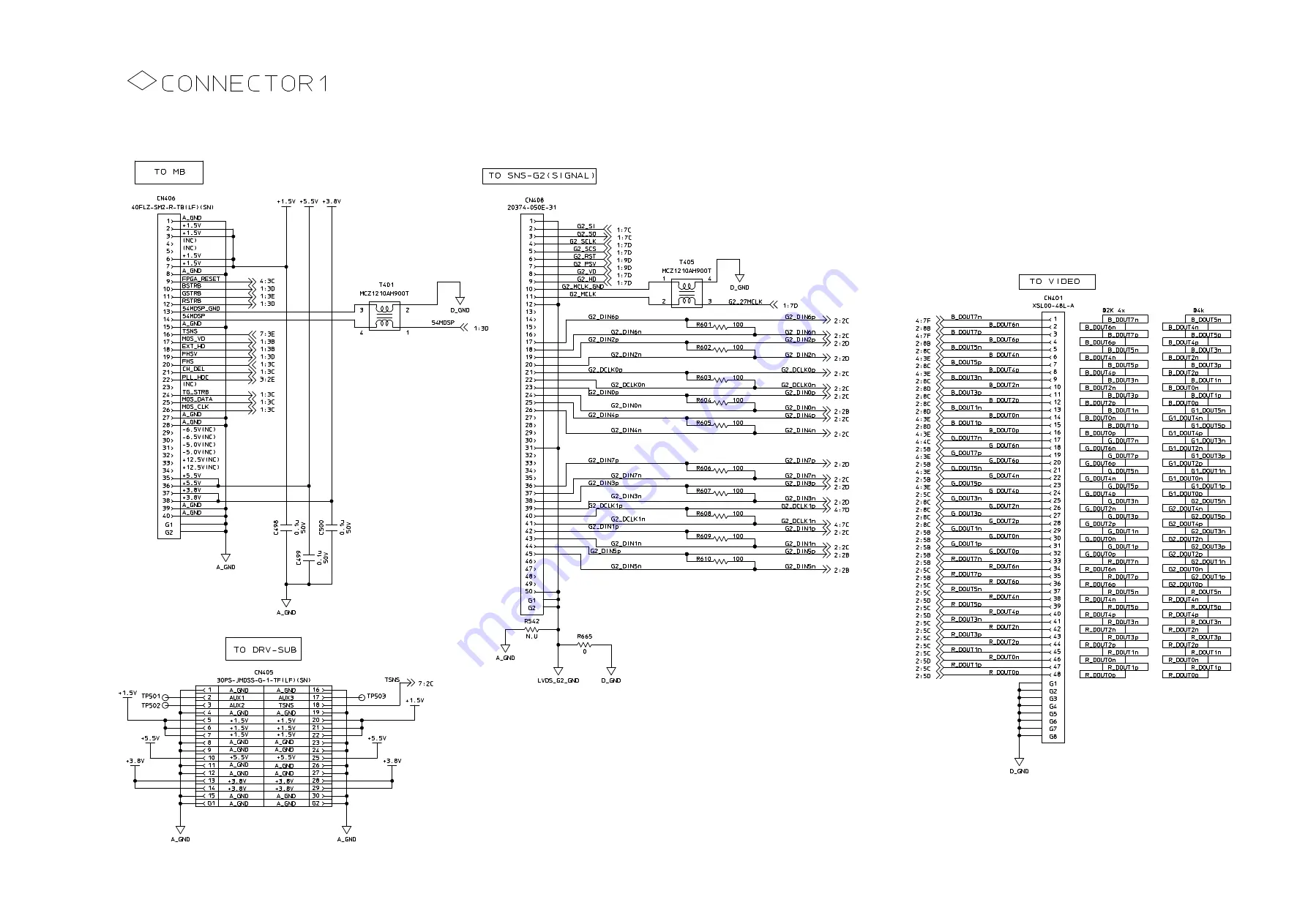Click the LVDS_G2_GND label
This screenshot has width=1308, height=924.
(558, 680)
